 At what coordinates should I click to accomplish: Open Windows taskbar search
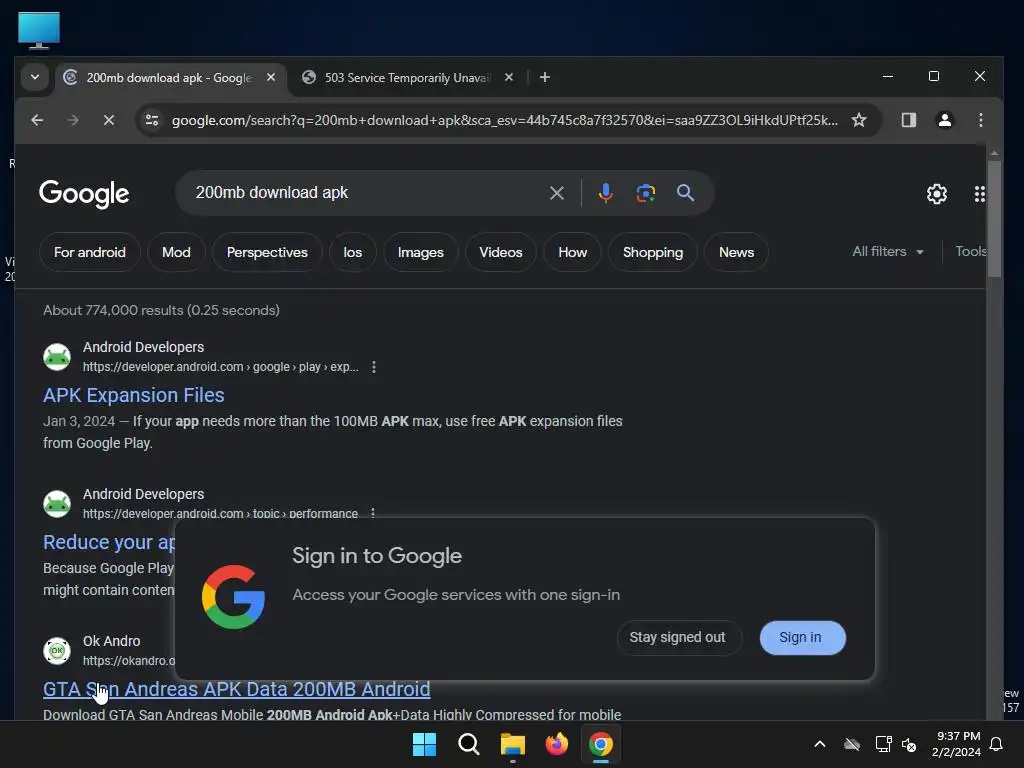(x=468, y=744)
